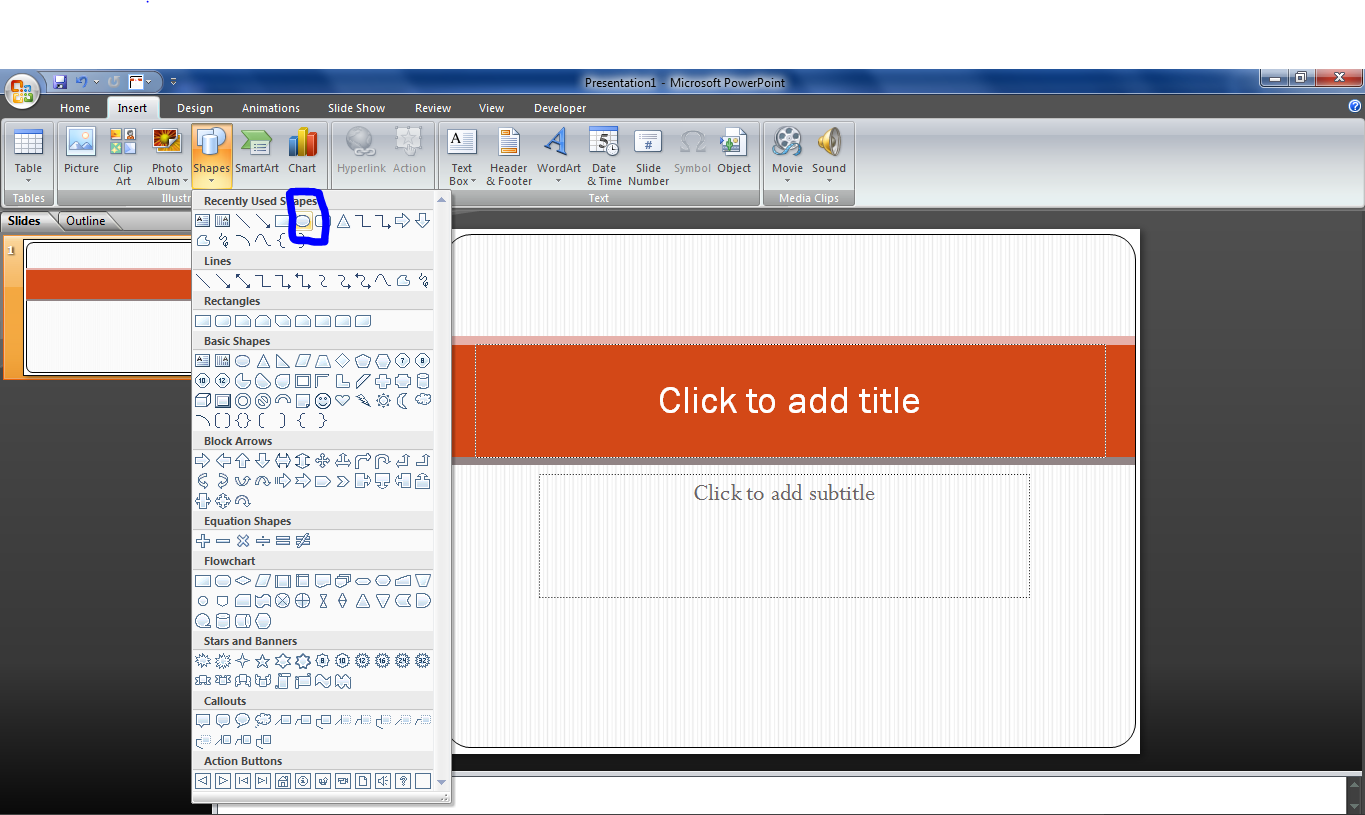Select the Flowchart Summing Junction shape
The image size is (1365, 815).
[x=283, y=601]
